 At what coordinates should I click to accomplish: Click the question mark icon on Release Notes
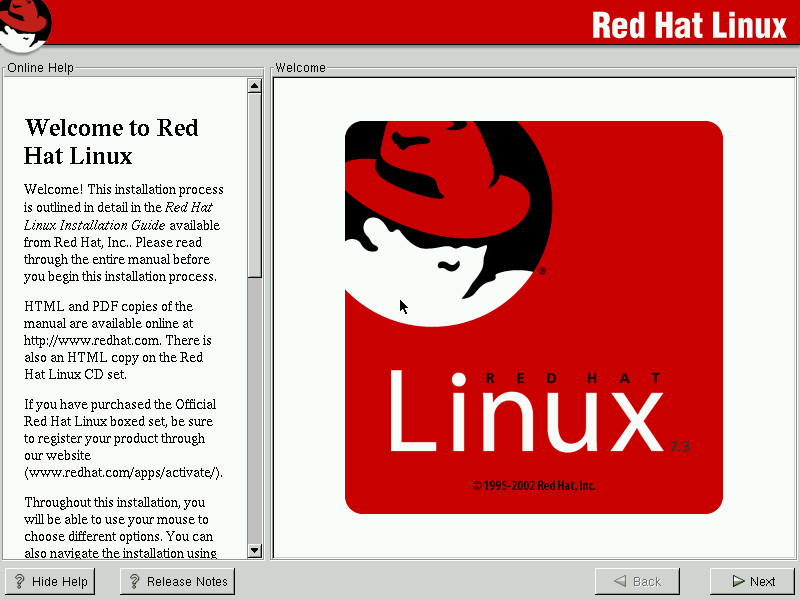click(x=133, y=582)
